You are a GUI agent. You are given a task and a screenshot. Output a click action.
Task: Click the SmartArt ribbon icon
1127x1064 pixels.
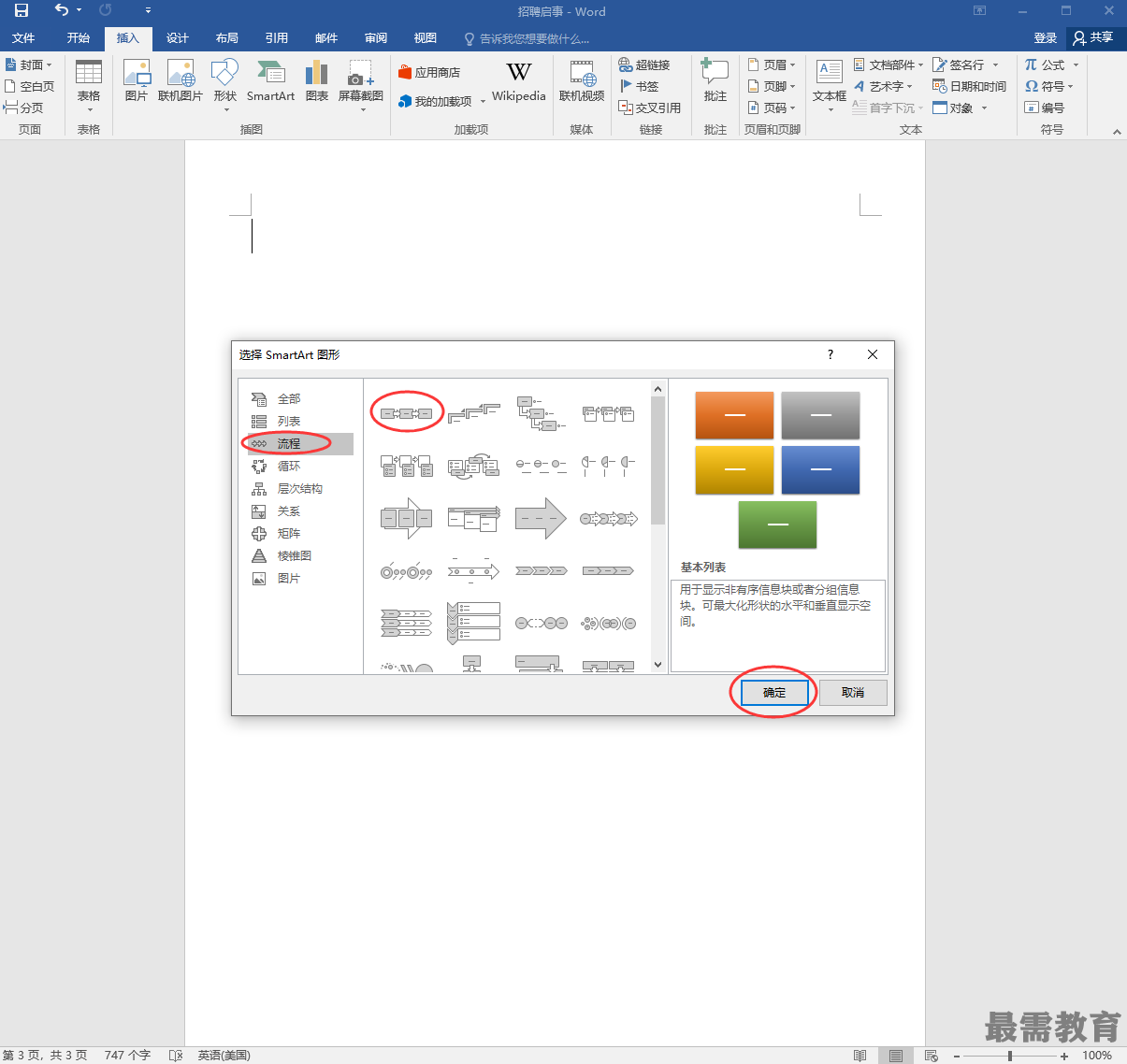(270, 81)
